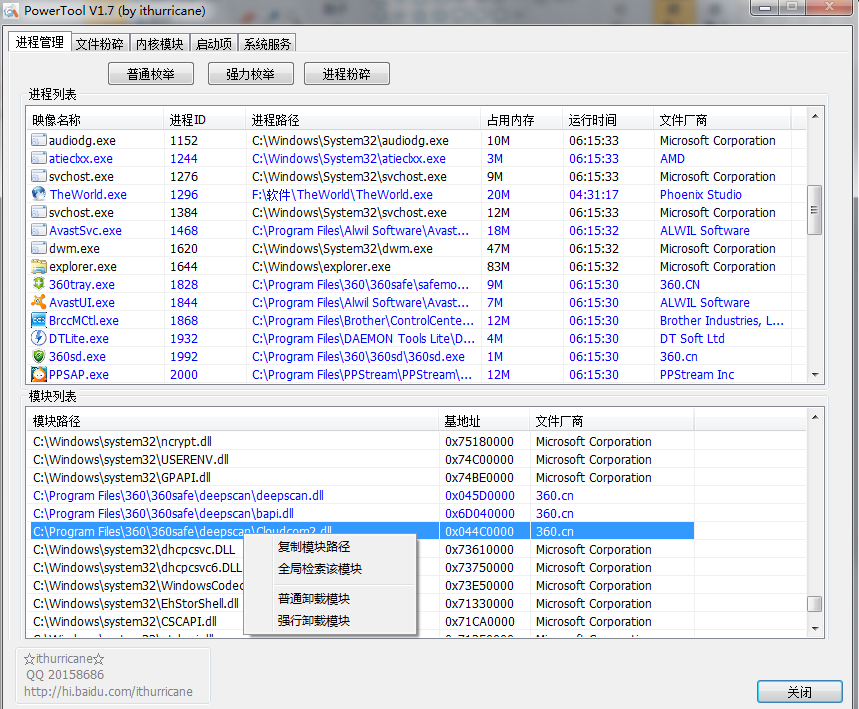Screen dimensions: 859x709
Task: Click the 04:31:17 run time cell
Action: [x=594, y=195]
